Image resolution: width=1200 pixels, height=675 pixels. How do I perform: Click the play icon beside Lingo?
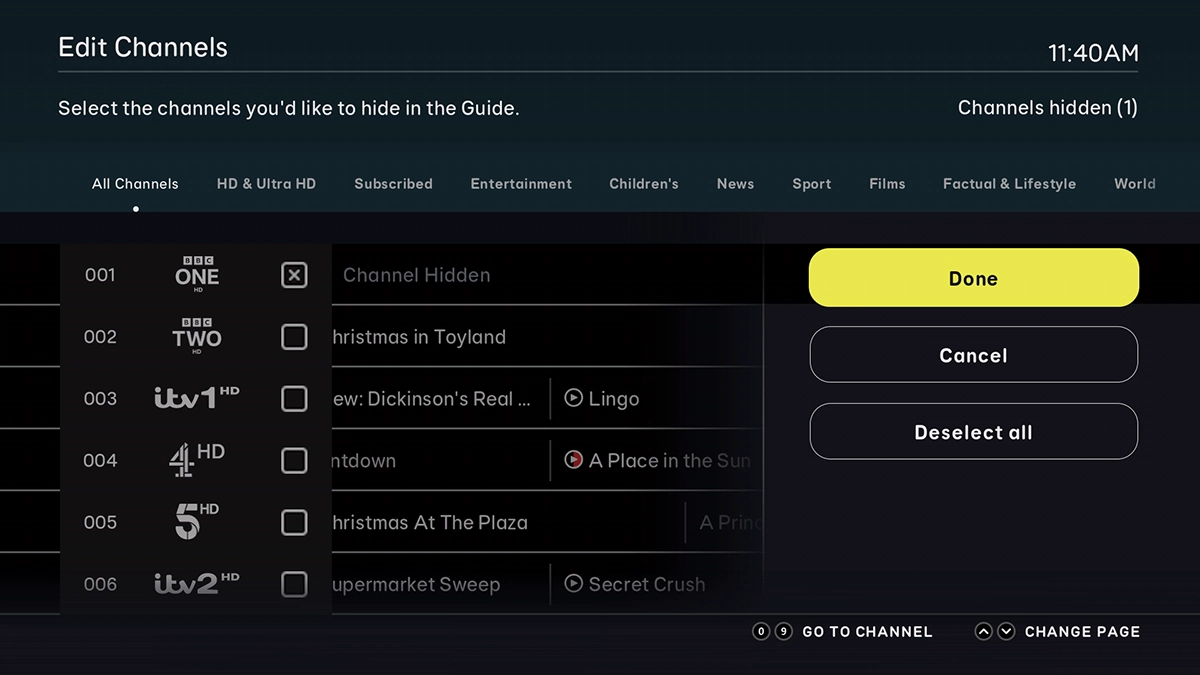click(x=574, y=399)
